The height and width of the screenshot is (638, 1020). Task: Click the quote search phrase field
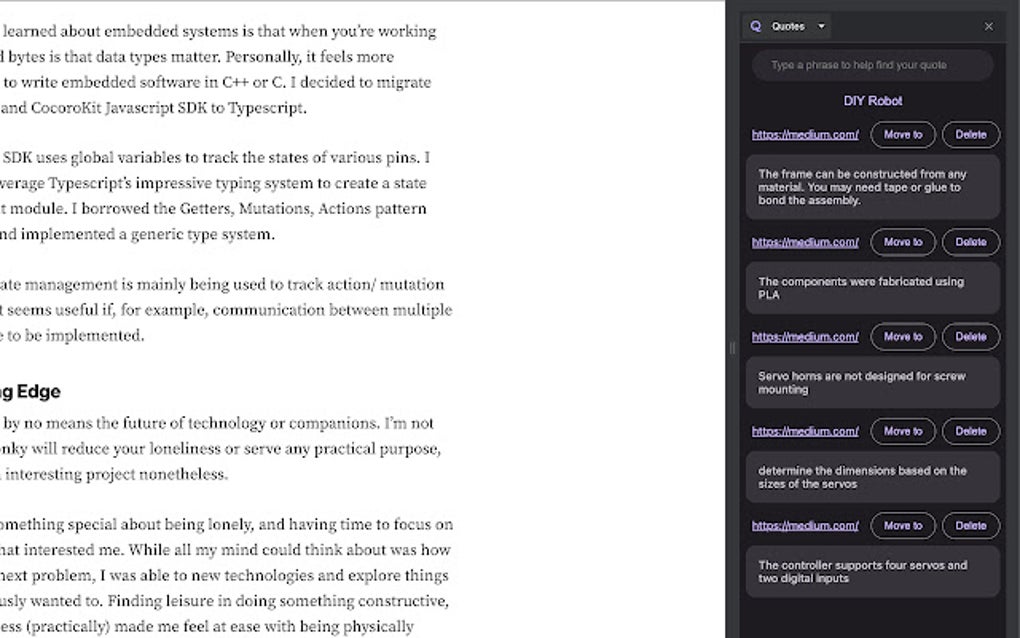click(x=872, y=65)
